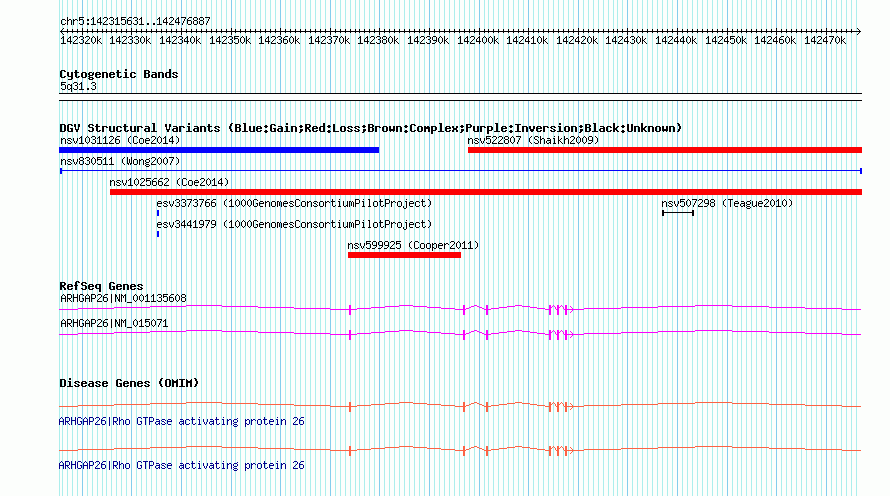This screenshot has height=496, width=890.
Task: Click the RefSeq Genes track heading
Action: coord(101,286)
